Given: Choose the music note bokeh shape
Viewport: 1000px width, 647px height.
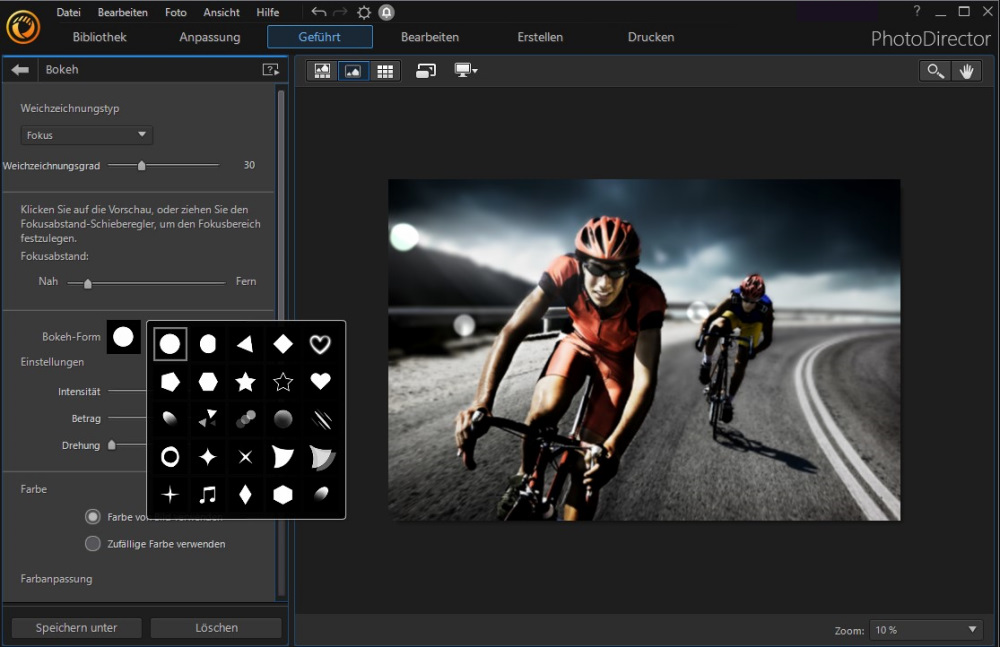Looking at the screenshot, I should tap(207, 494).
